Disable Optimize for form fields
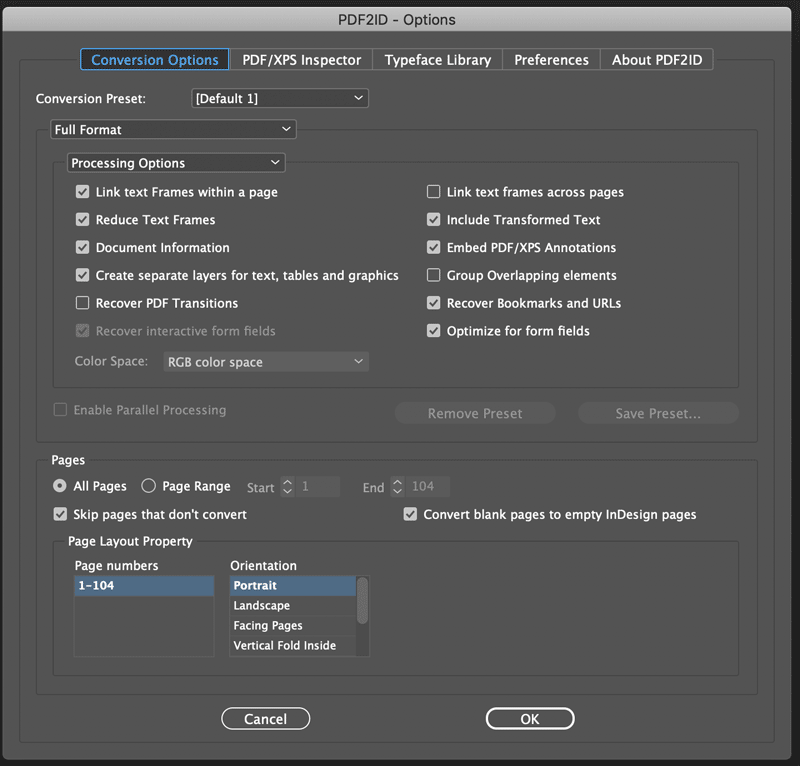Image resolution: width=800 pixels, height=766 pixels. pyautogui.click(x=434, y=331)
